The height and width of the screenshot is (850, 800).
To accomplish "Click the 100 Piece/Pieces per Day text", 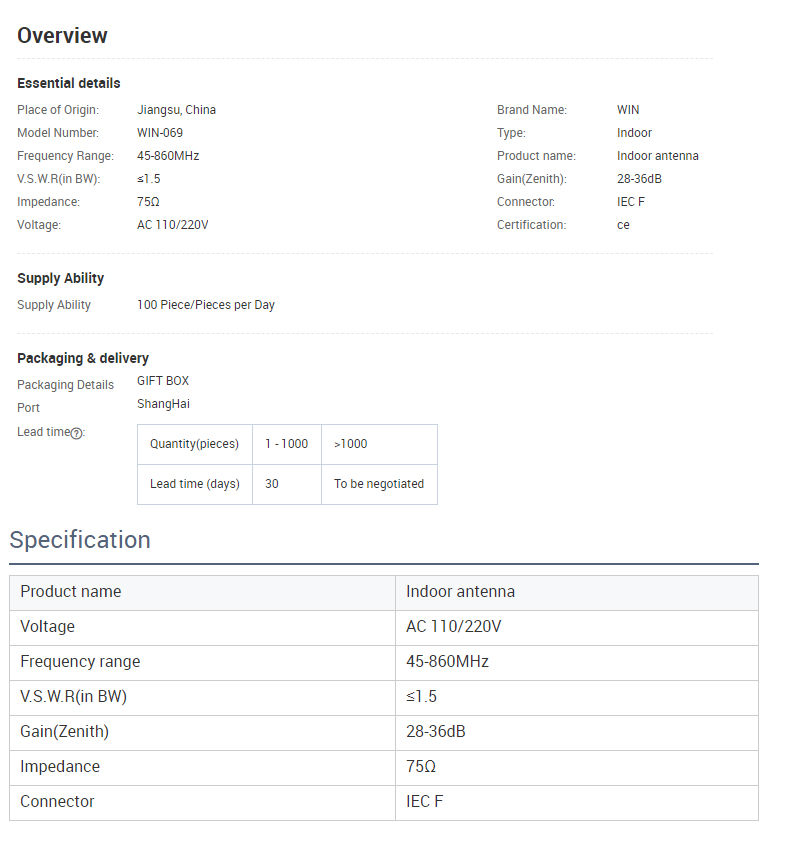I will [205, 305].
